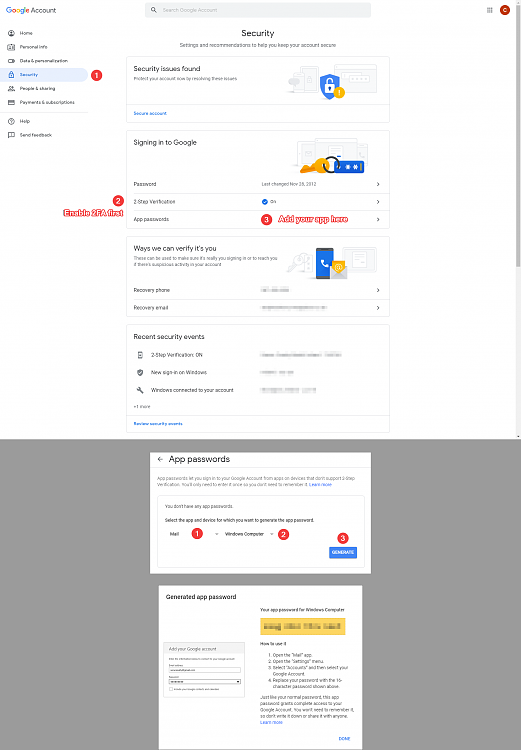
Task: Expand the App passwords row chevron
Action: [378, 220]
